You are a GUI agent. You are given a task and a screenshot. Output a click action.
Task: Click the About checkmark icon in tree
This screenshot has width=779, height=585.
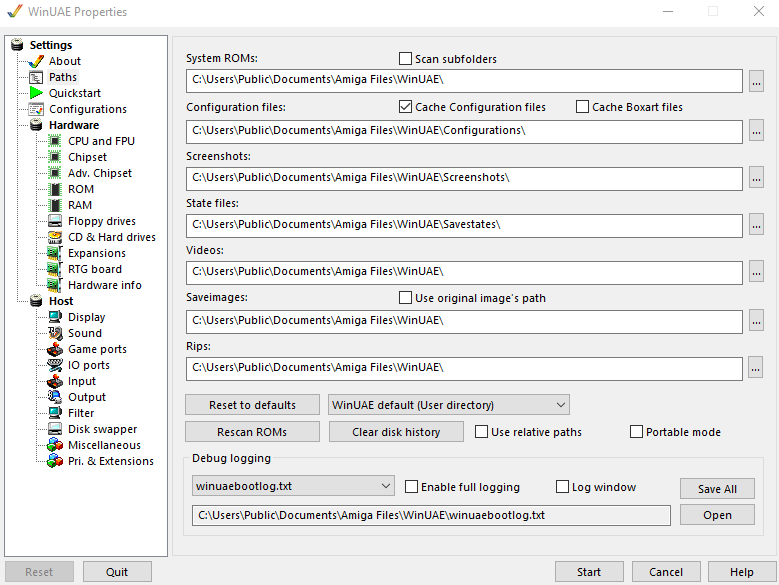coord(36,62)
